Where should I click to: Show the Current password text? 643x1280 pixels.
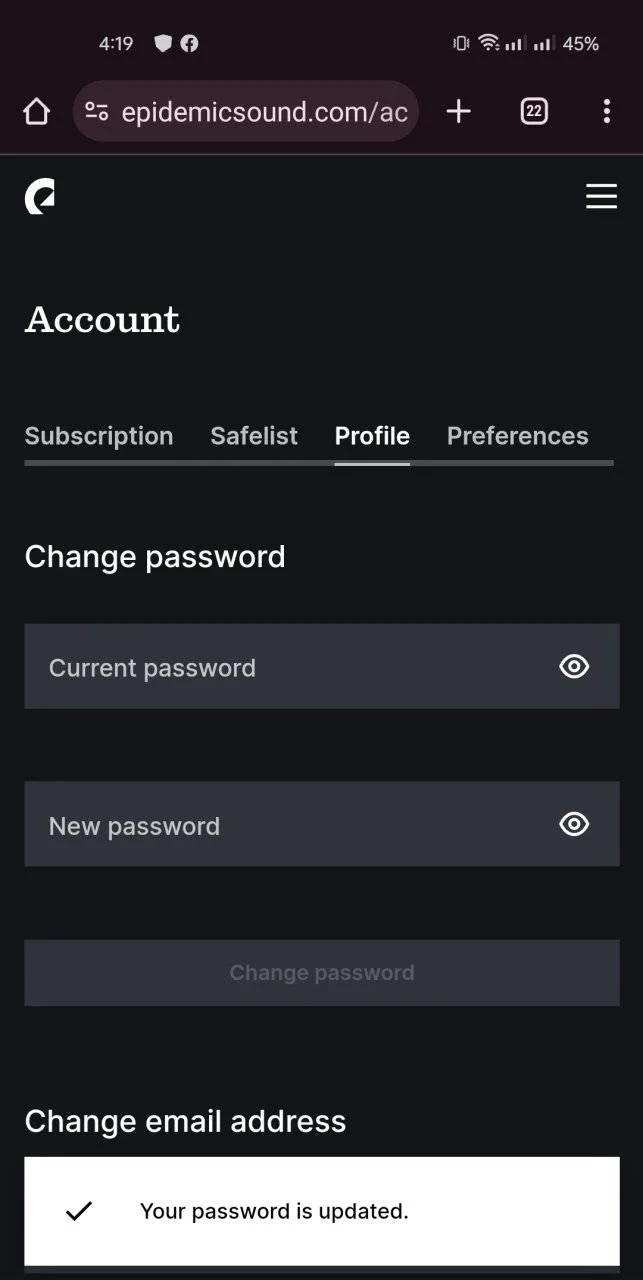click(574, 666)
